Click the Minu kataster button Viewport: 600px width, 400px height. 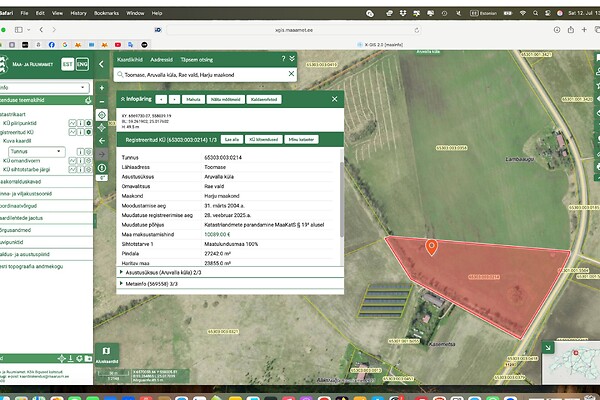[300, 139]
